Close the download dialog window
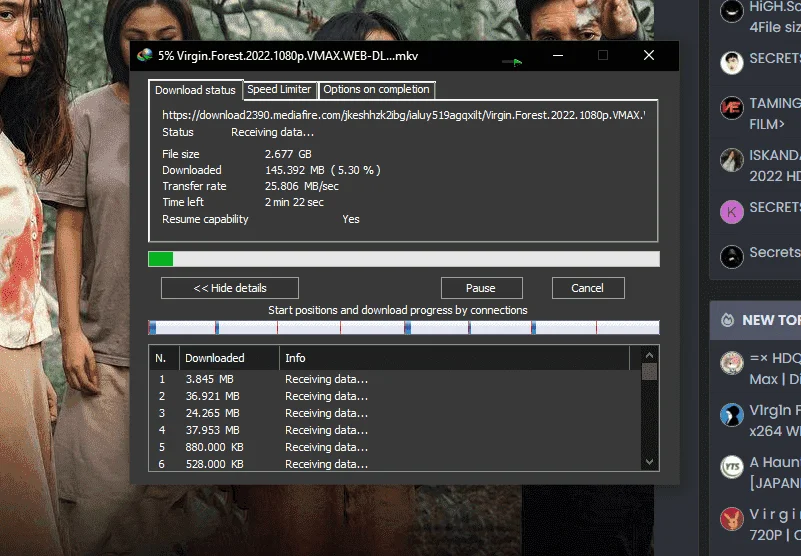The width and height of the screenshot is (801, 556). (x=649, y=55)
